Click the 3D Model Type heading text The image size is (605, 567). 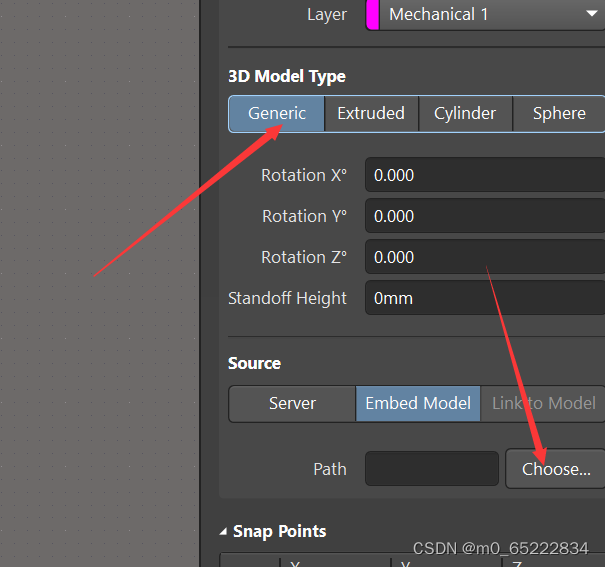[287, 76]
